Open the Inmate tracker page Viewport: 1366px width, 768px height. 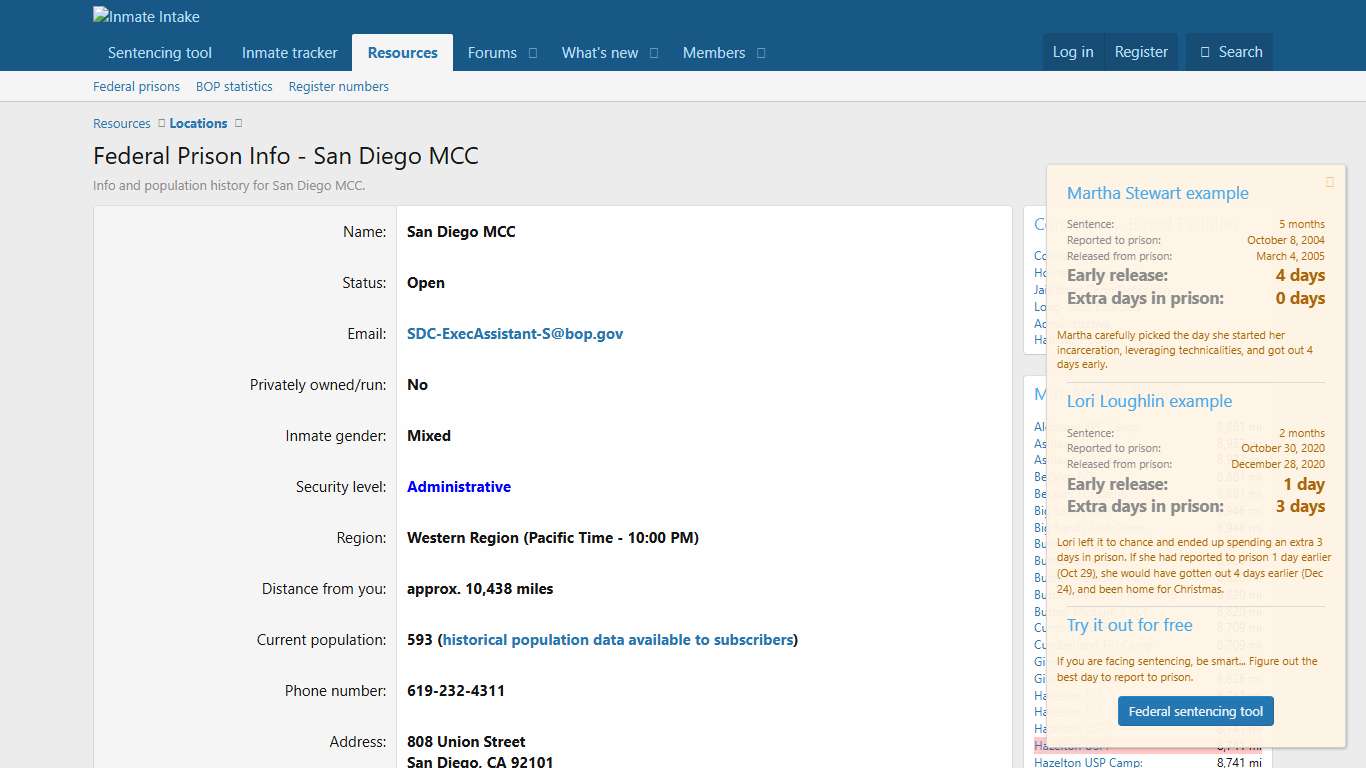(x=289, y=52)
